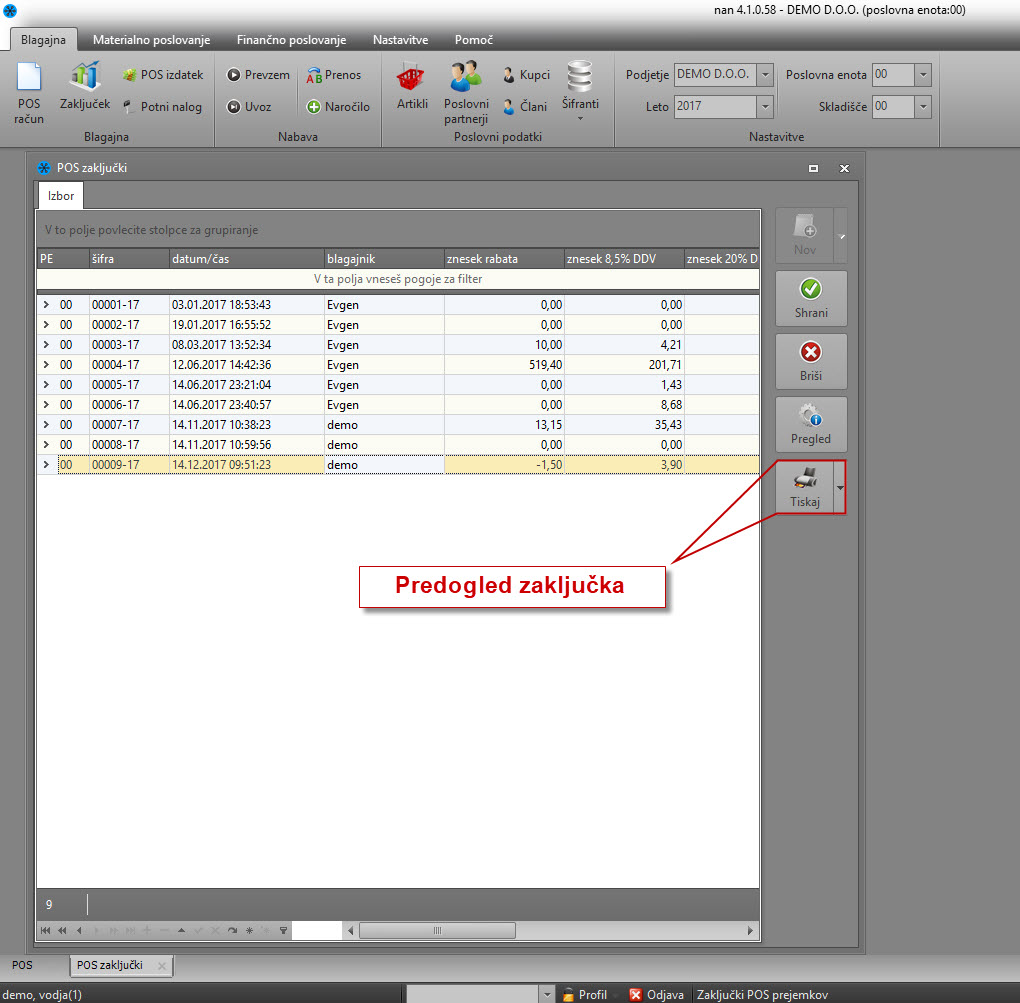Click the scroll left arrow of grid

[351, 931]
